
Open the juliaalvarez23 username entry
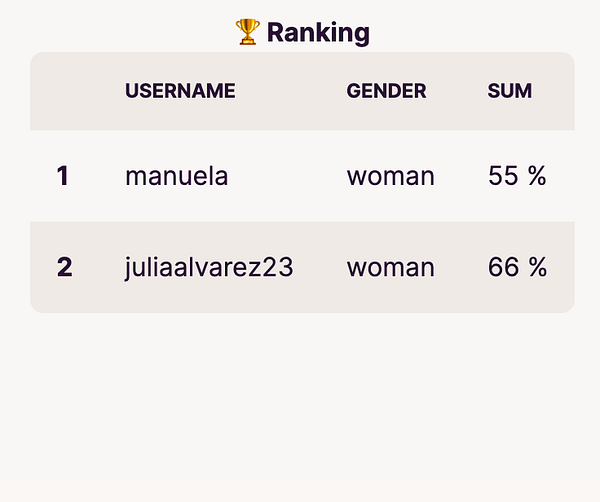click(x=209, y=267)
